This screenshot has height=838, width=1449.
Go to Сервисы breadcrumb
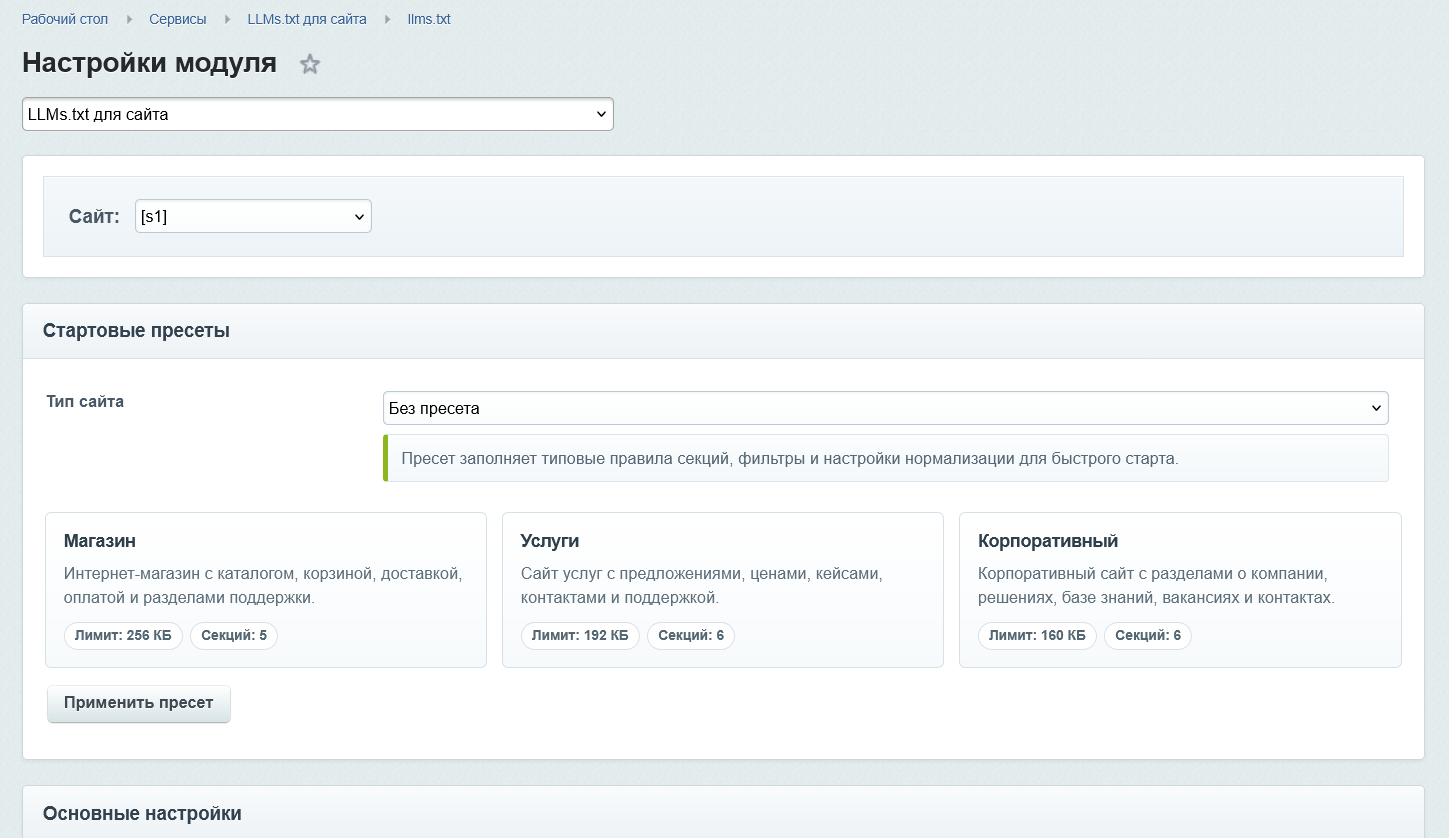pos(178,19)
